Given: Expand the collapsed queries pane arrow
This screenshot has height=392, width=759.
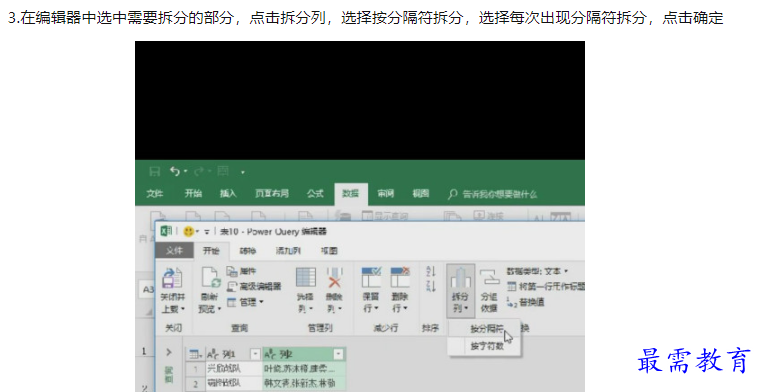Looking at the screenshot, I should coord(169,352).
